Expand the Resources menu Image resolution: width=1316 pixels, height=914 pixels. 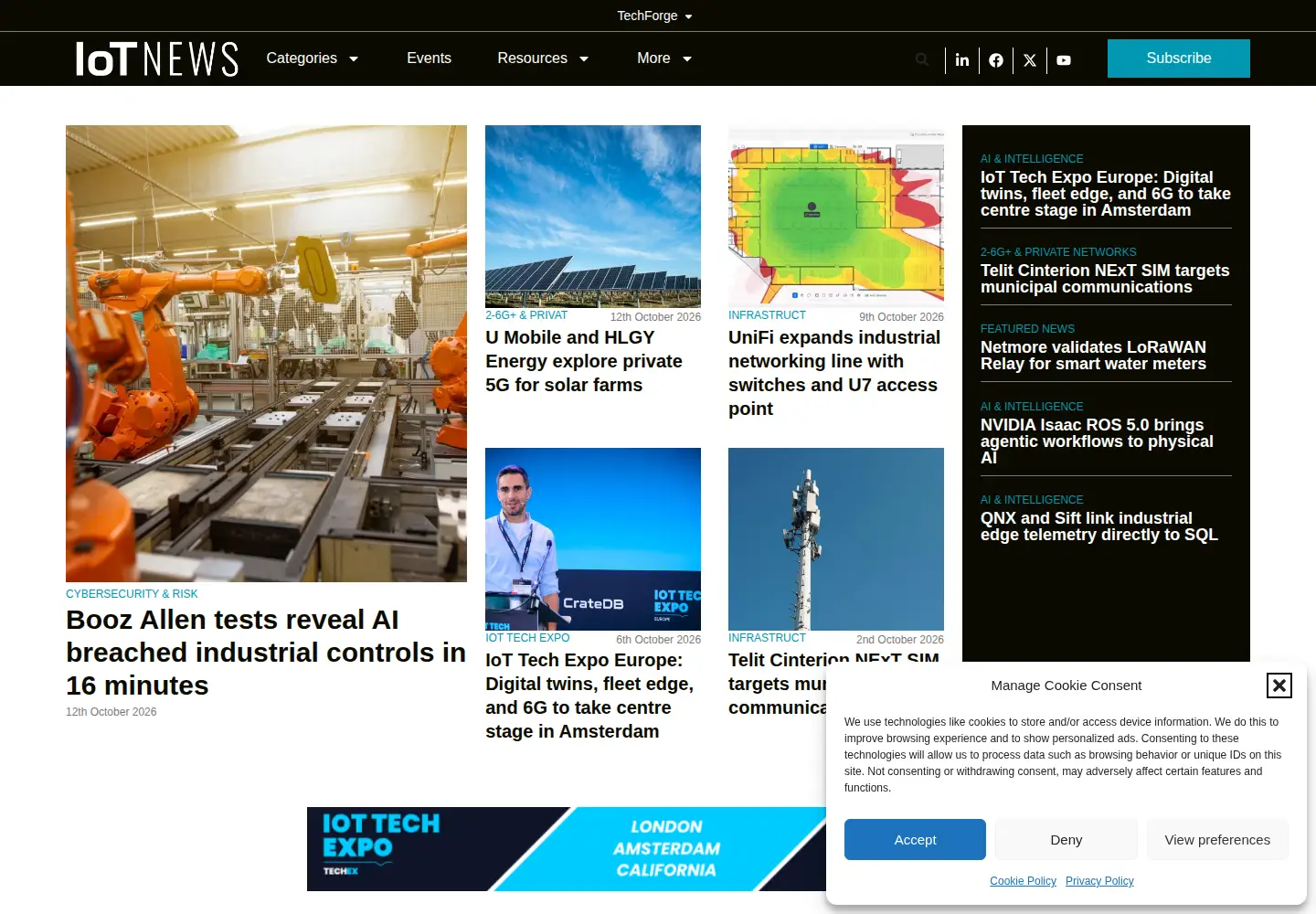(543, 58)
